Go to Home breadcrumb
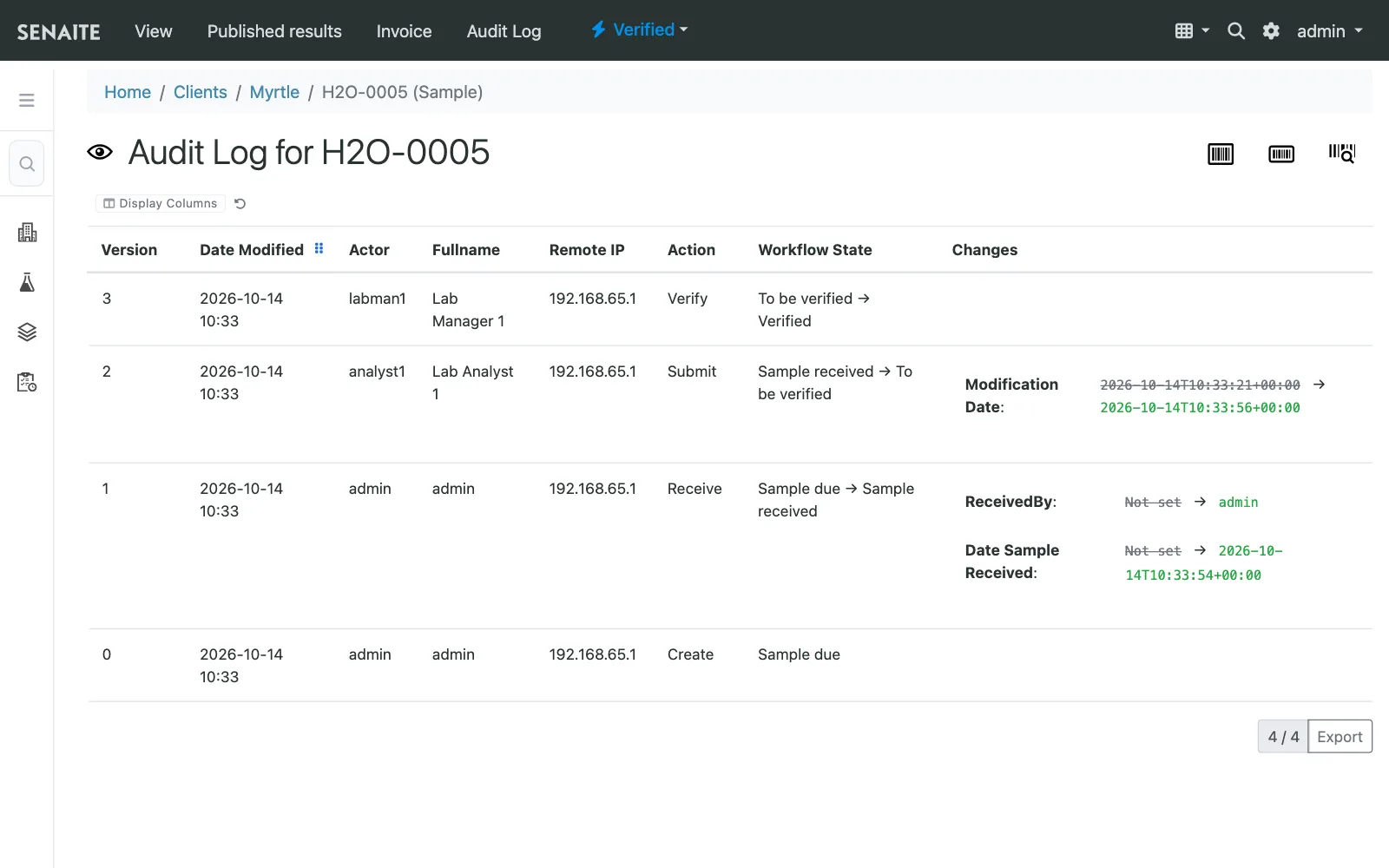The image size is (1389, 868). coord(128,92)
